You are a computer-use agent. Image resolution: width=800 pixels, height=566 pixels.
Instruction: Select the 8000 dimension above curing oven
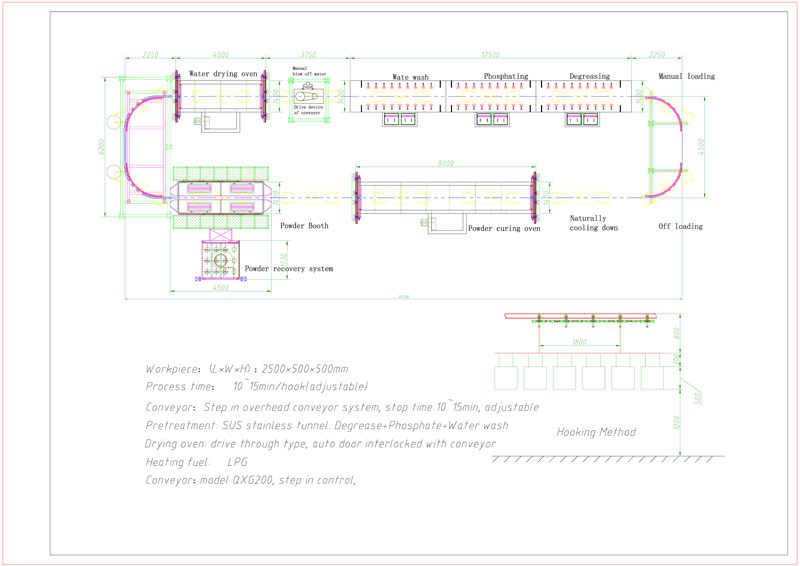pyautogui.click(x=446, y=164)
